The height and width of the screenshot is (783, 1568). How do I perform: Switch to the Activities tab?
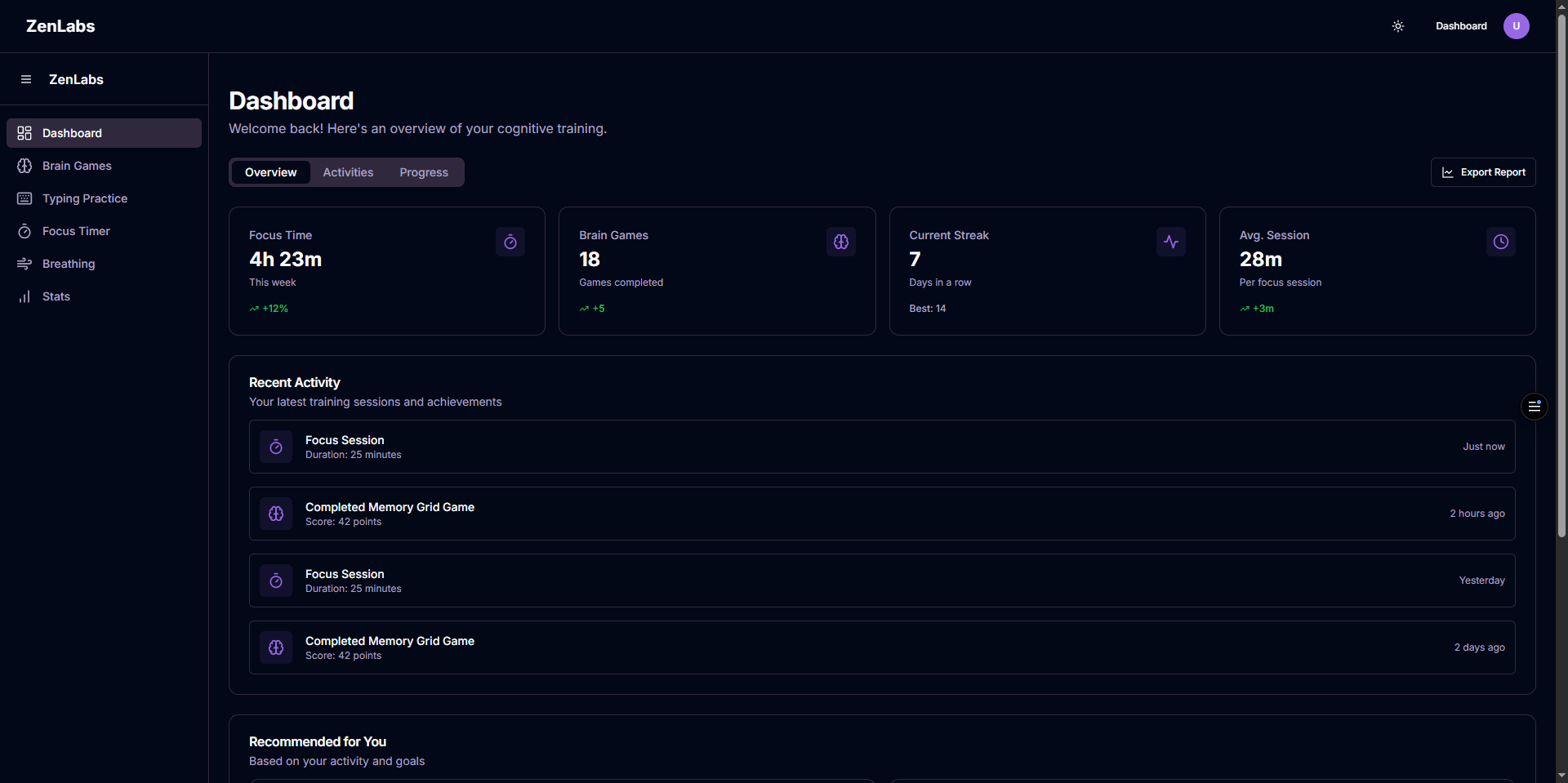coord(348,172)
